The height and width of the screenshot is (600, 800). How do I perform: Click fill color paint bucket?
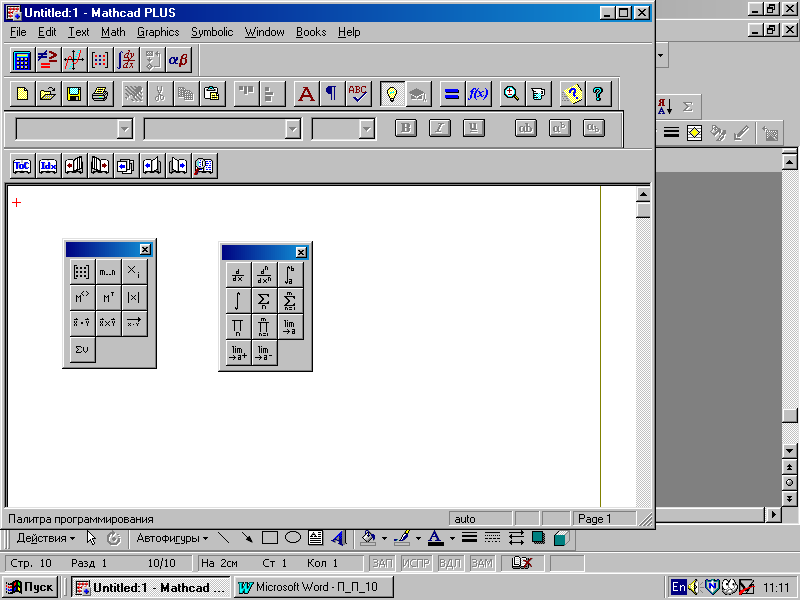tap(368, 538)
